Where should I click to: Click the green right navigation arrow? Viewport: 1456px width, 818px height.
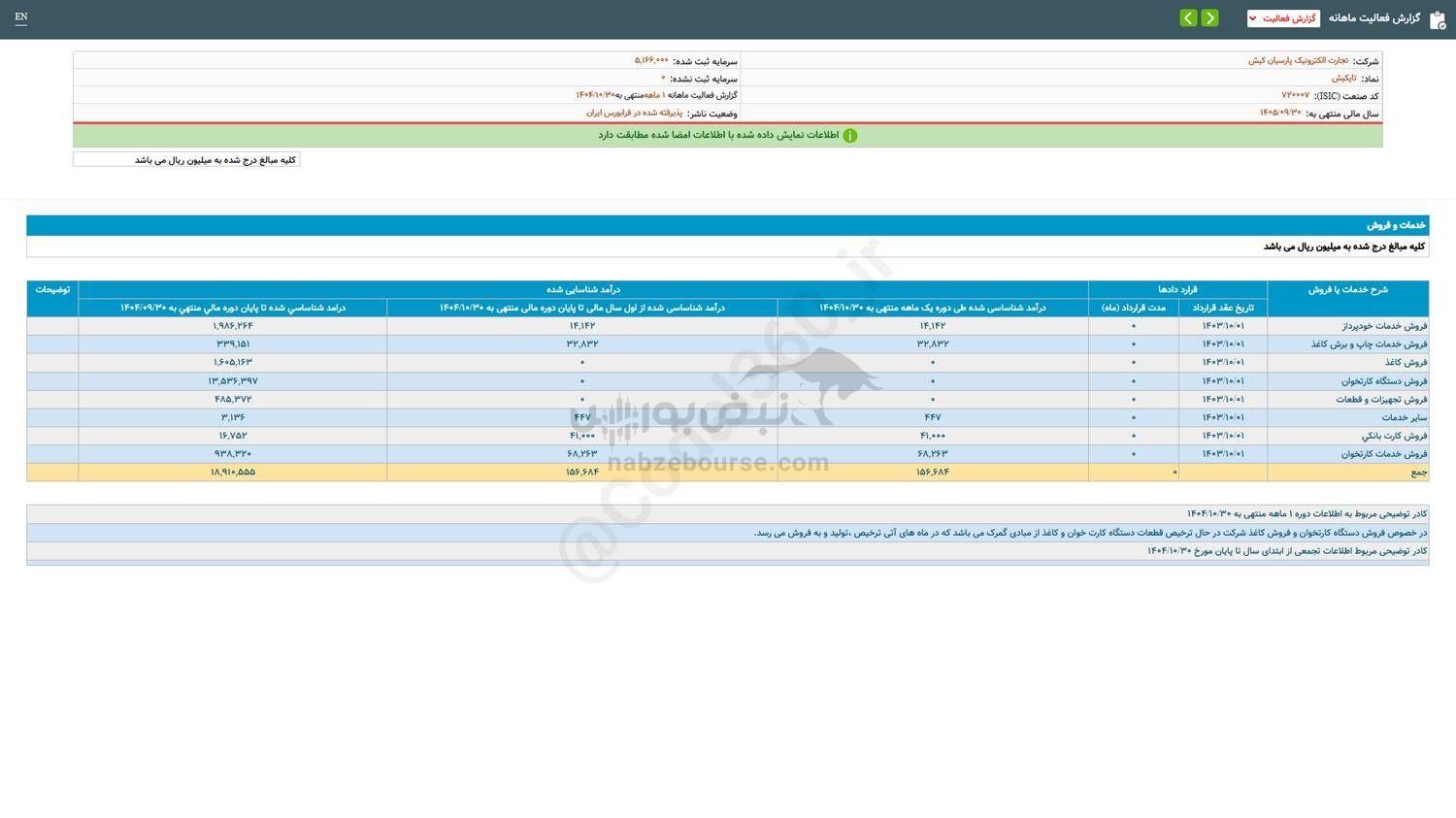(1210, 17)
